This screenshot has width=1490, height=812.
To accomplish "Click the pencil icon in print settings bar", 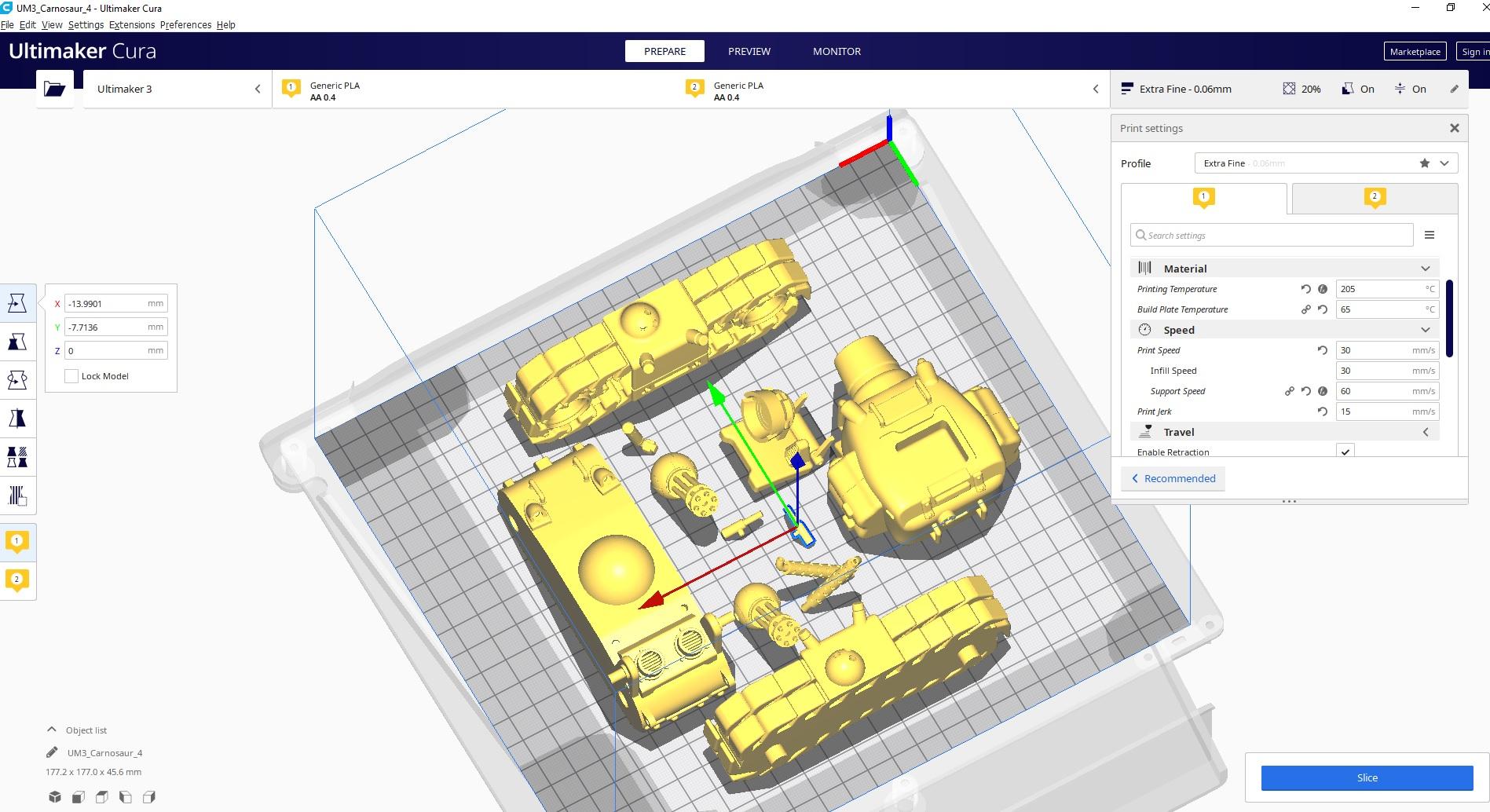I will 1455,89.
